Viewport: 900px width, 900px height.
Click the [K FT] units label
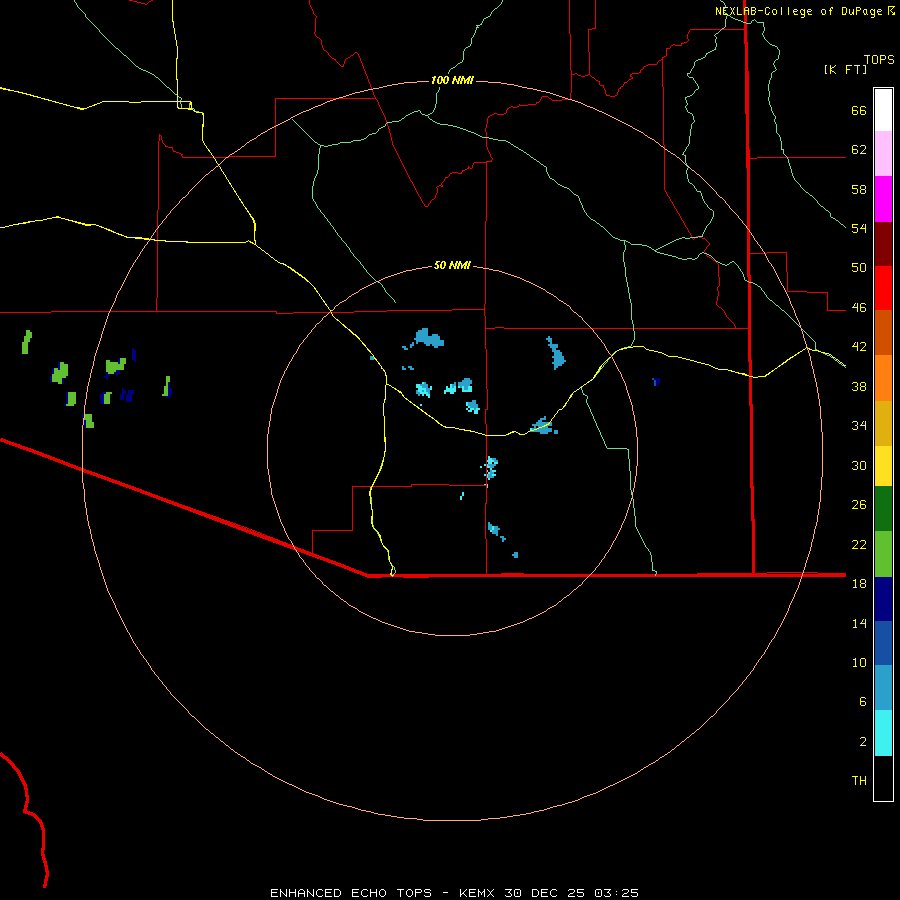(x=845, y=69)
